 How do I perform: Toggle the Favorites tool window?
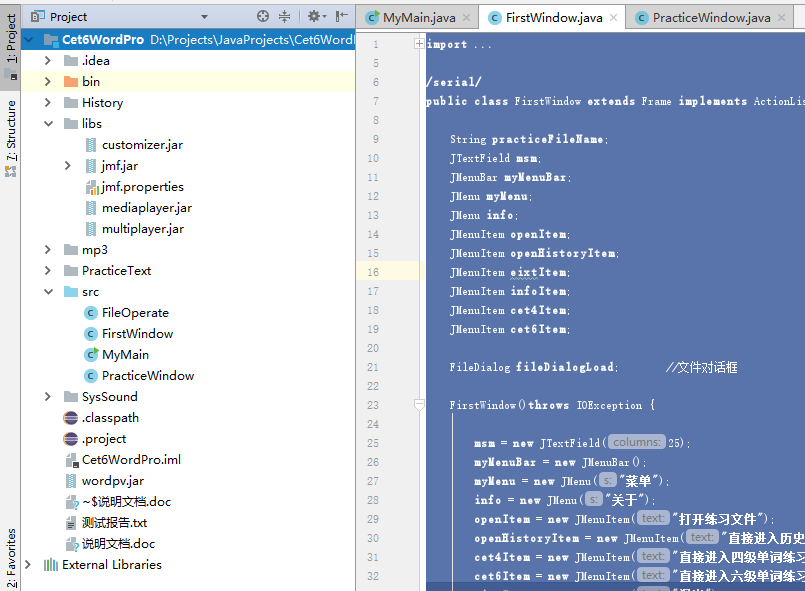tap(11, 556)
